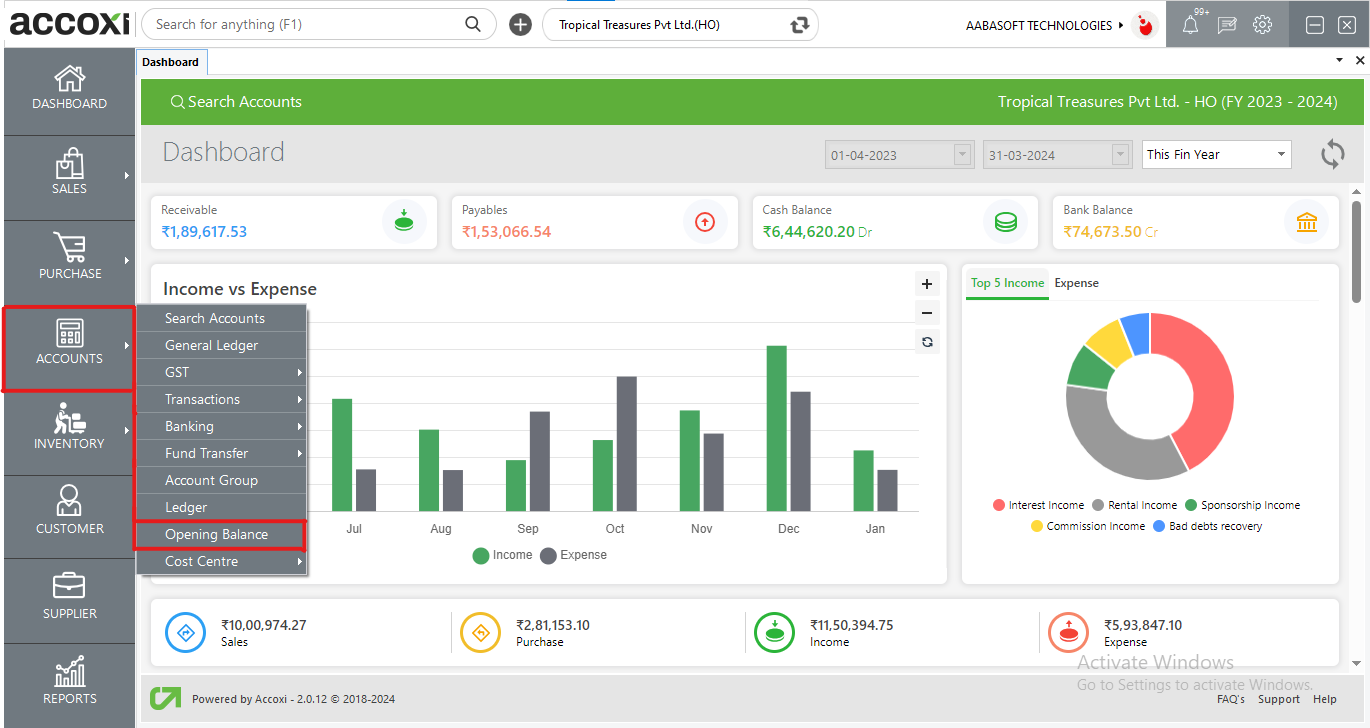Screen dimensions: 1370x728
Task: Expand the GST submenu
Action: 221,372
